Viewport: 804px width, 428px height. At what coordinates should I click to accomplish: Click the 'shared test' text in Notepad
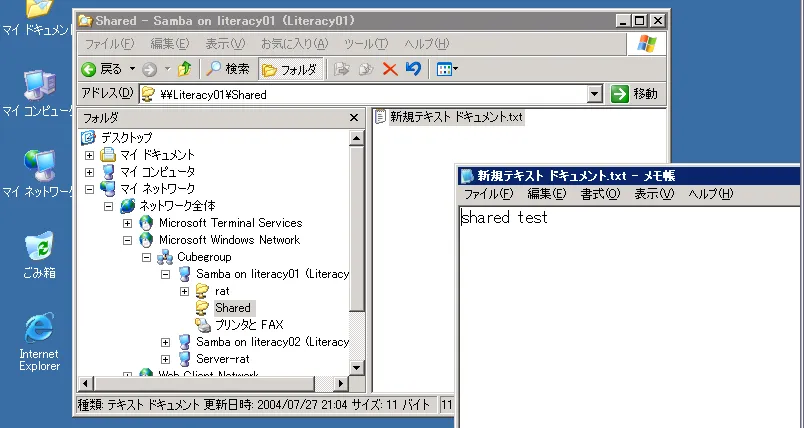click(505, 217)
